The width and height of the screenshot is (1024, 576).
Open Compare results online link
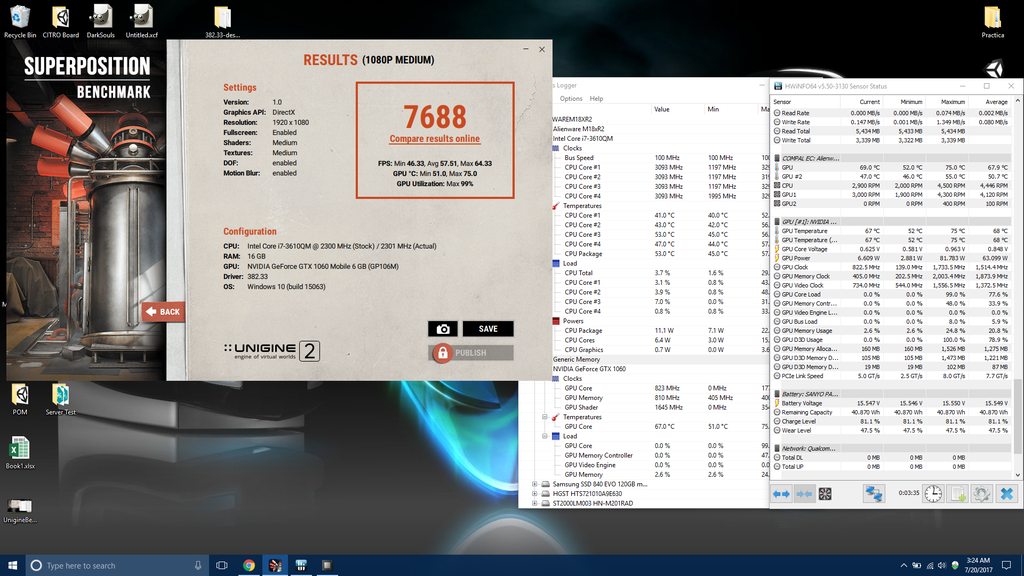pos(434,139)
